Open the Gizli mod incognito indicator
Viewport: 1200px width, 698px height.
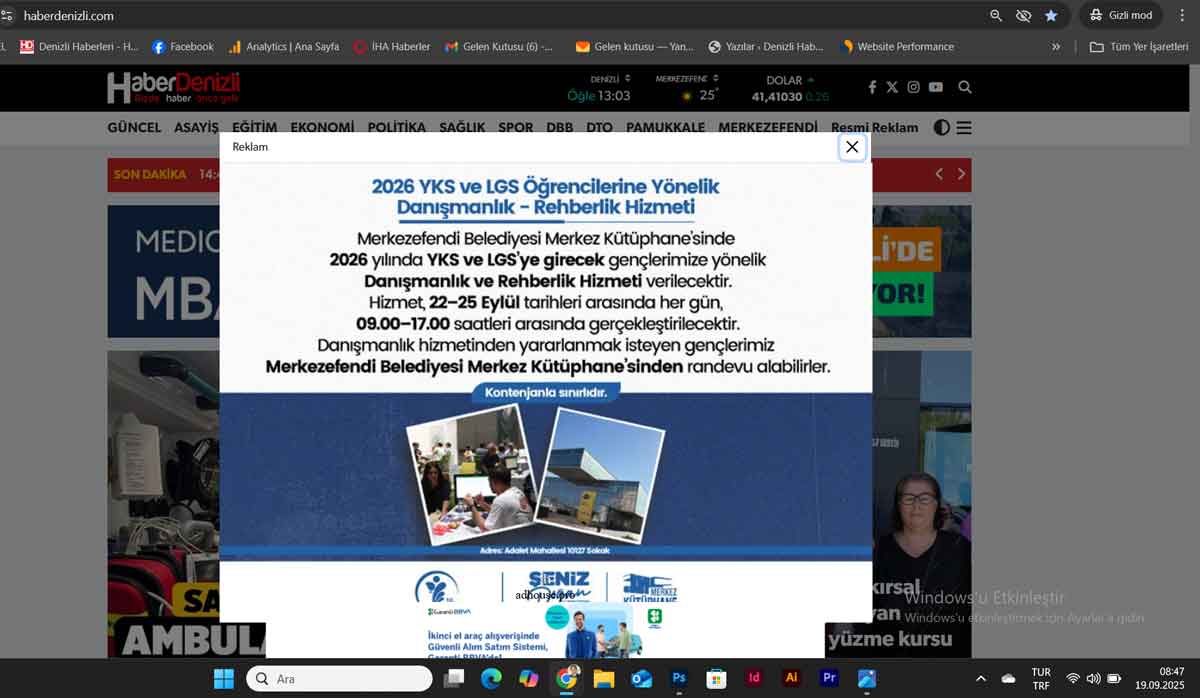(x=1121, y=15)
